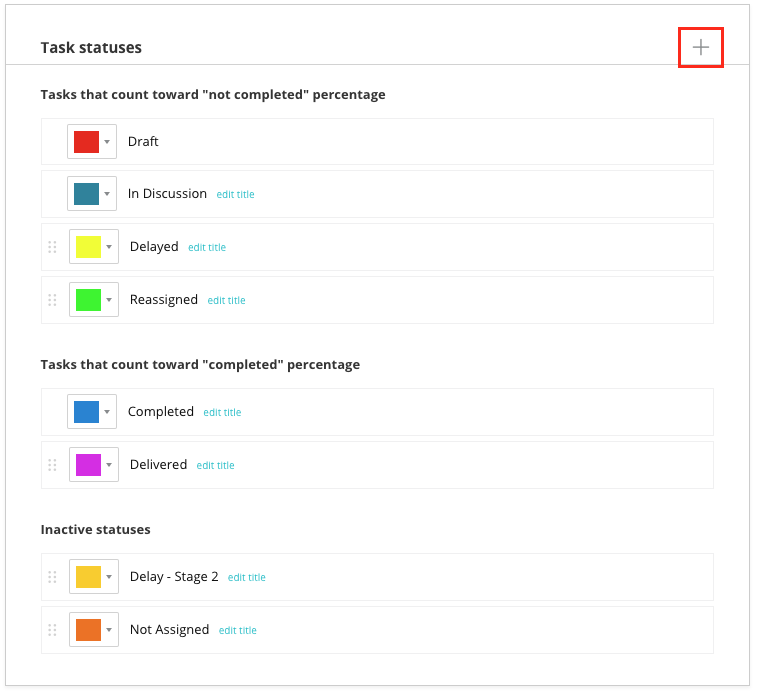Edit the title of Reassigned status
The height and width of the screenshot is (693, 760).
(x=226, y=301)
